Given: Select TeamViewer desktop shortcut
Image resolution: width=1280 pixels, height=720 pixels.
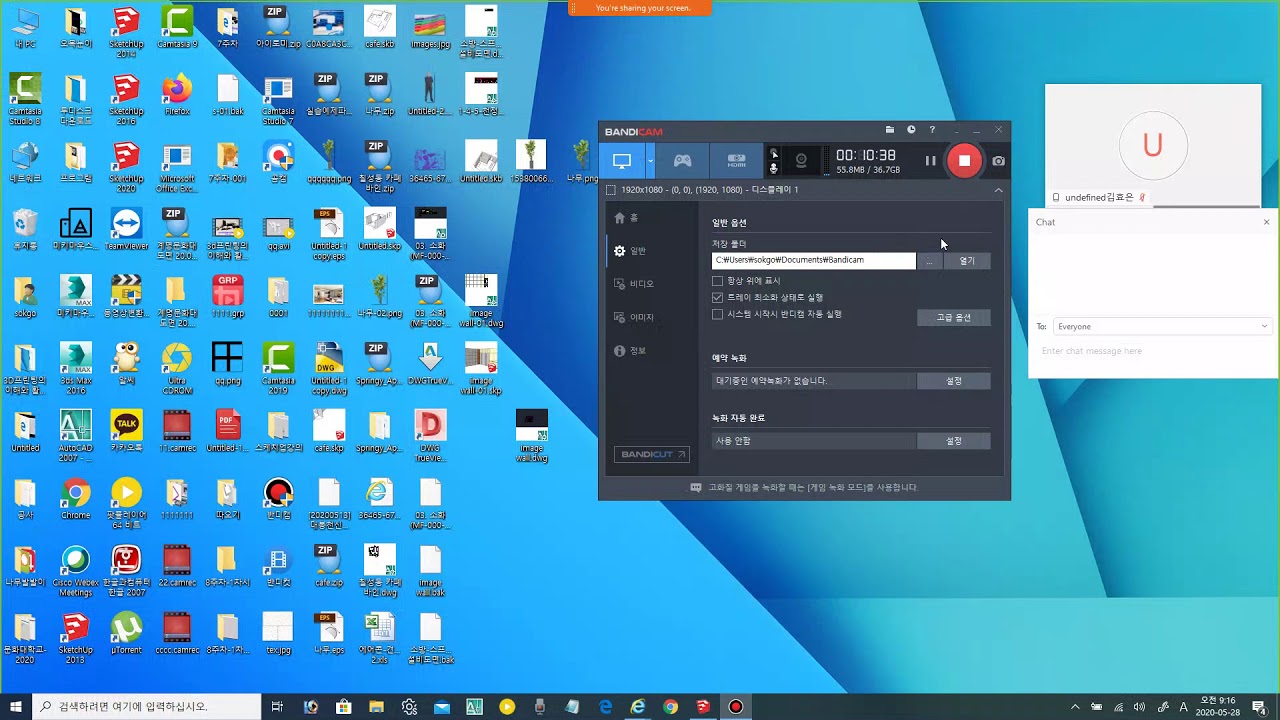Looking at the screenshot, I should pyautogui.click(x=126, y=229).
